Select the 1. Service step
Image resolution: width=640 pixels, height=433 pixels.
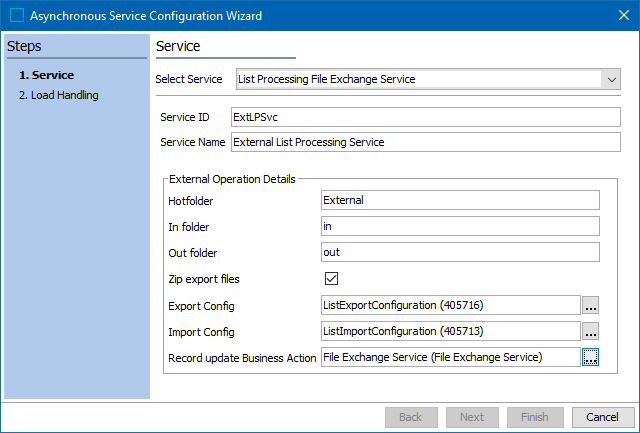point(46,75)
